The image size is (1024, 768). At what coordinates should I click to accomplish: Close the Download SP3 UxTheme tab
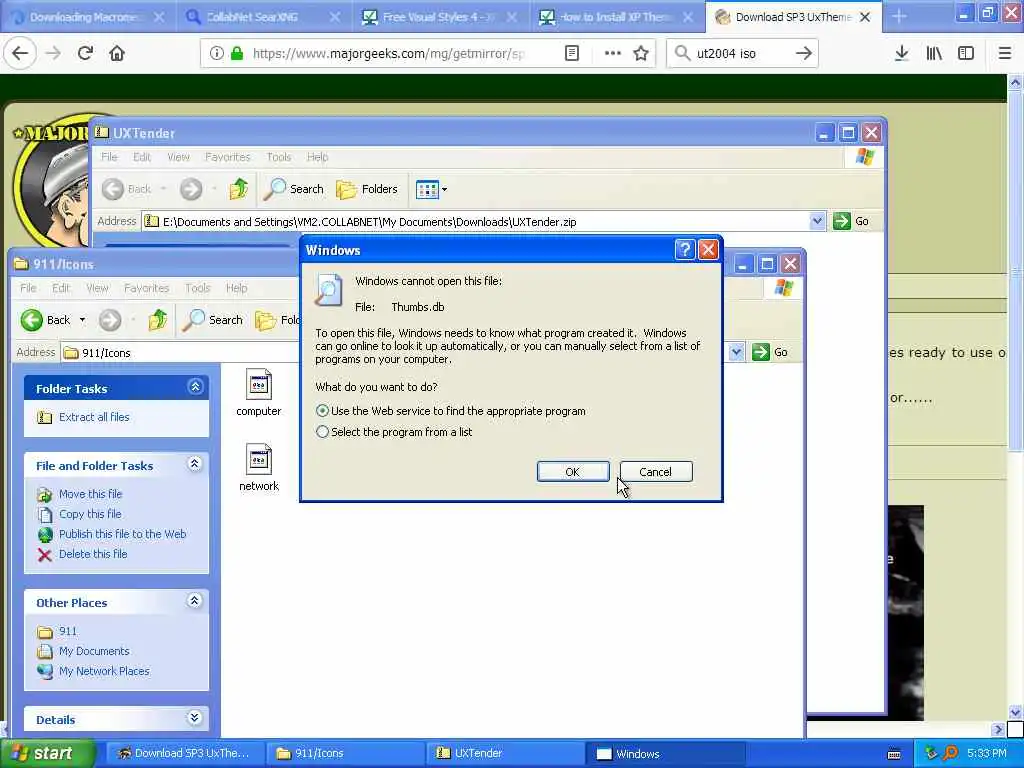pos(865,17)
